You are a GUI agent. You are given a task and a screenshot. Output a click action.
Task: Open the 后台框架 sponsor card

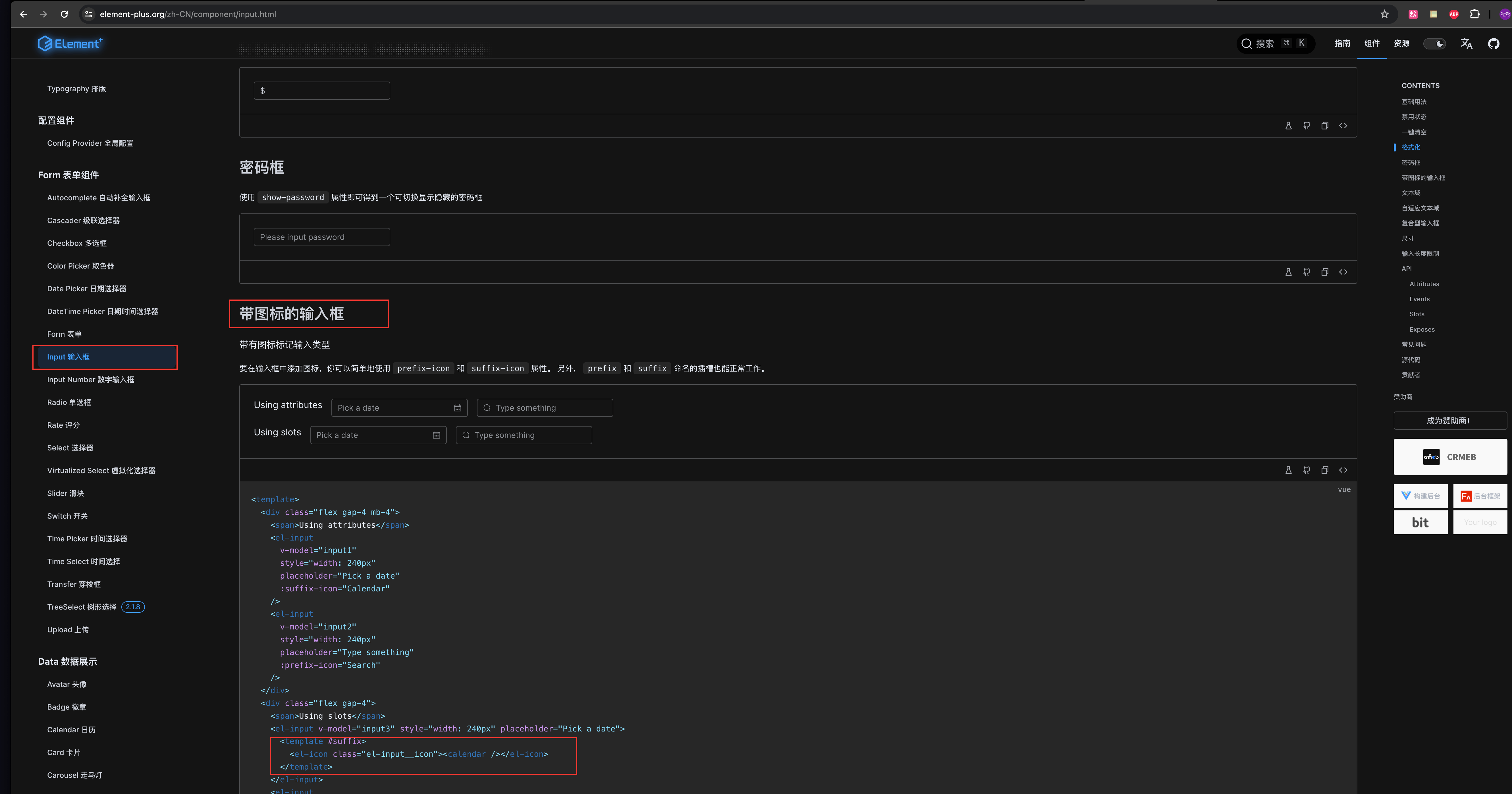pyautogui.click(x=1480, y=496)
